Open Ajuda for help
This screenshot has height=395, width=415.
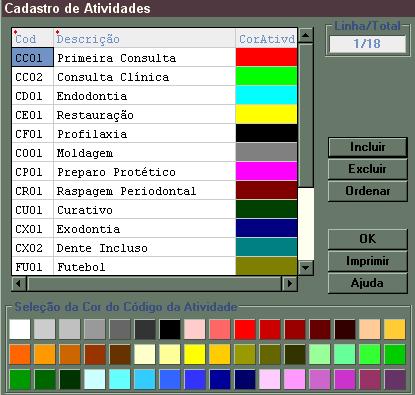[368, 283]
